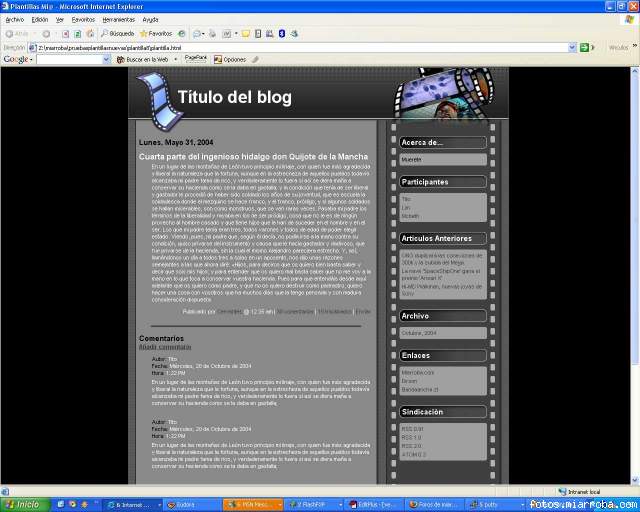This screenshot has width=640, height=512.
Task: Click the Añadir comentario link
Action: (165, 347)
